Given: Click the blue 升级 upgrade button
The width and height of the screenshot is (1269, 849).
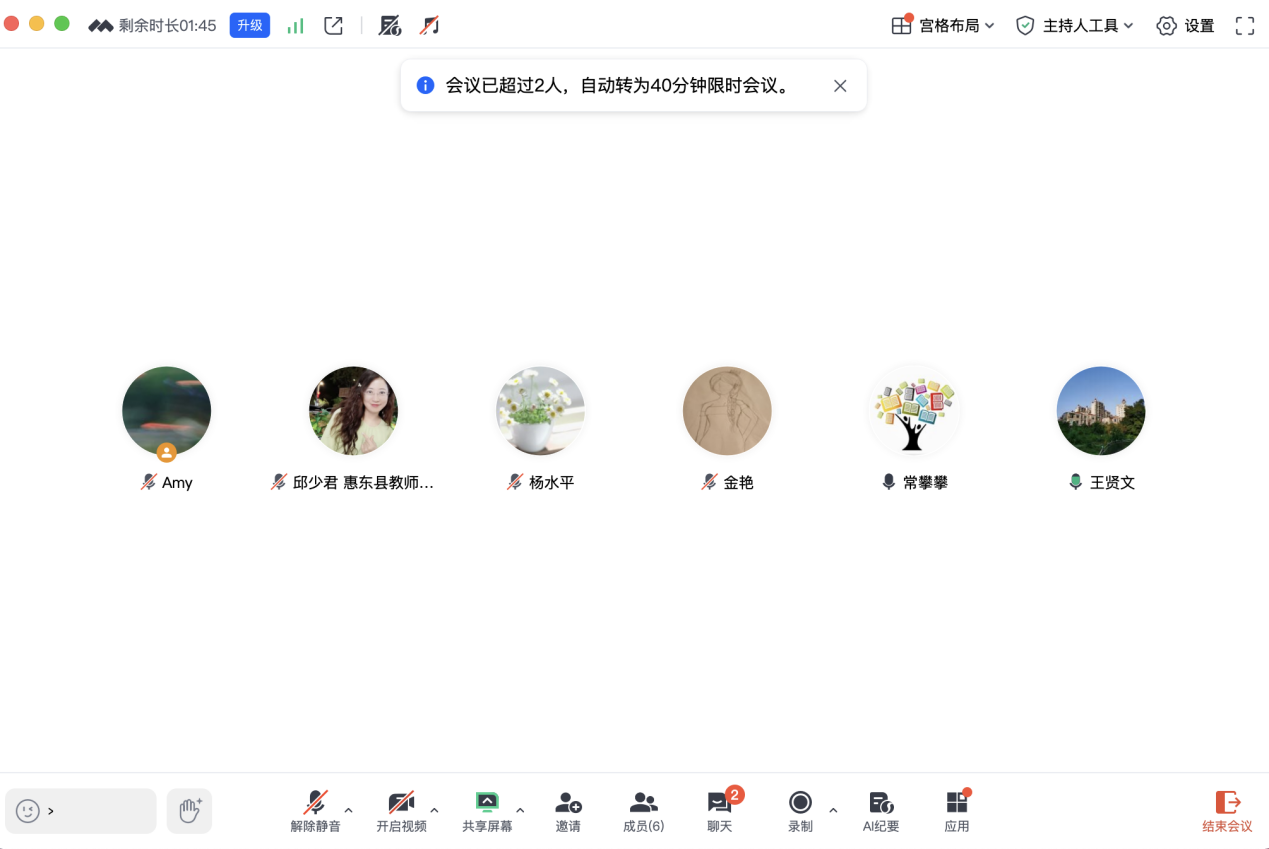Looking at the screenshot, I should coord(250,26).
